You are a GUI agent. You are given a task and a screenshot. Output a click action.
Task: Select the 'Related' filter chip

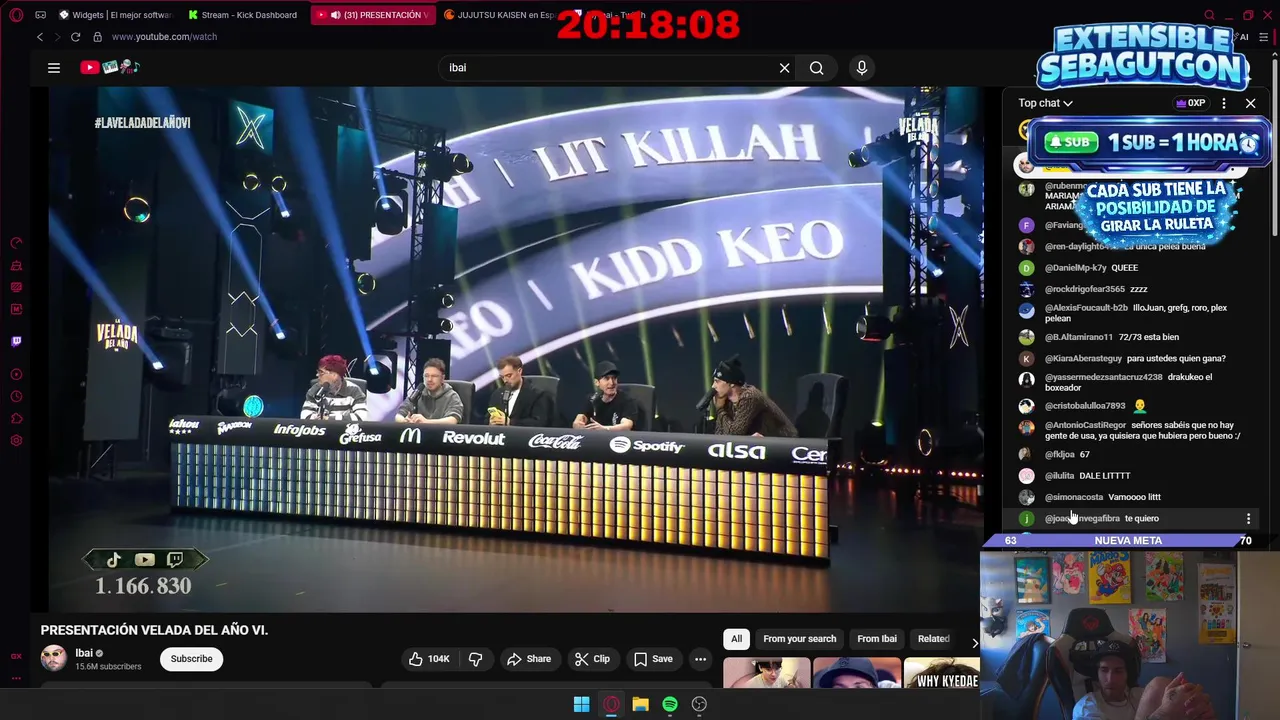[x=933, y=639]
